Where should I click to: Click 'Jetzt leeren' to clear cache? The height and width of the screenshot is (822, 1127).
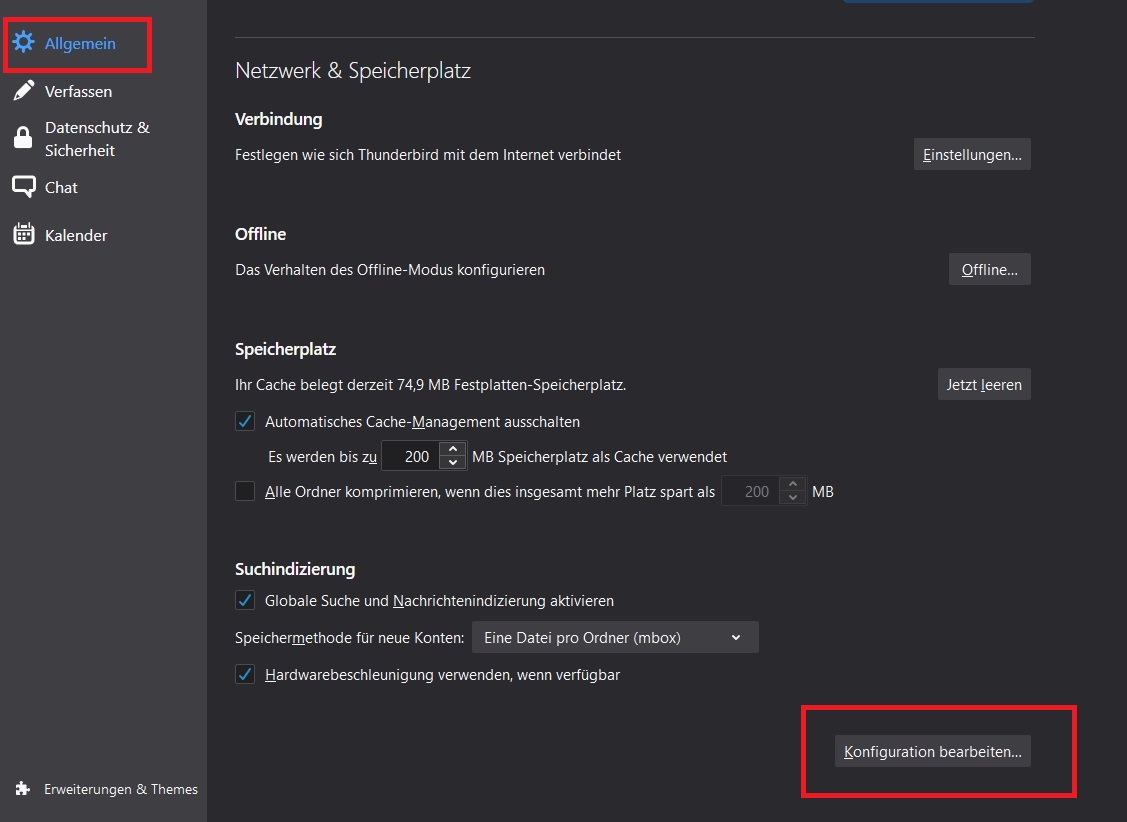click(984, 385)
